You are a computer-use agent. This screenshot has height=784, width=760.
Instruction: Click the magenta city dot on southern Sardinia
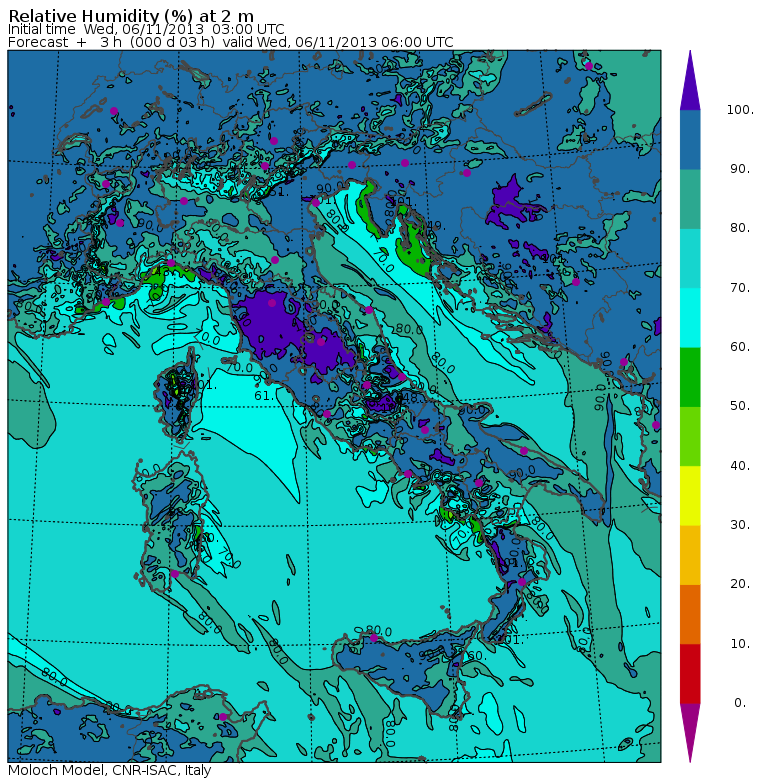point(174,574)
